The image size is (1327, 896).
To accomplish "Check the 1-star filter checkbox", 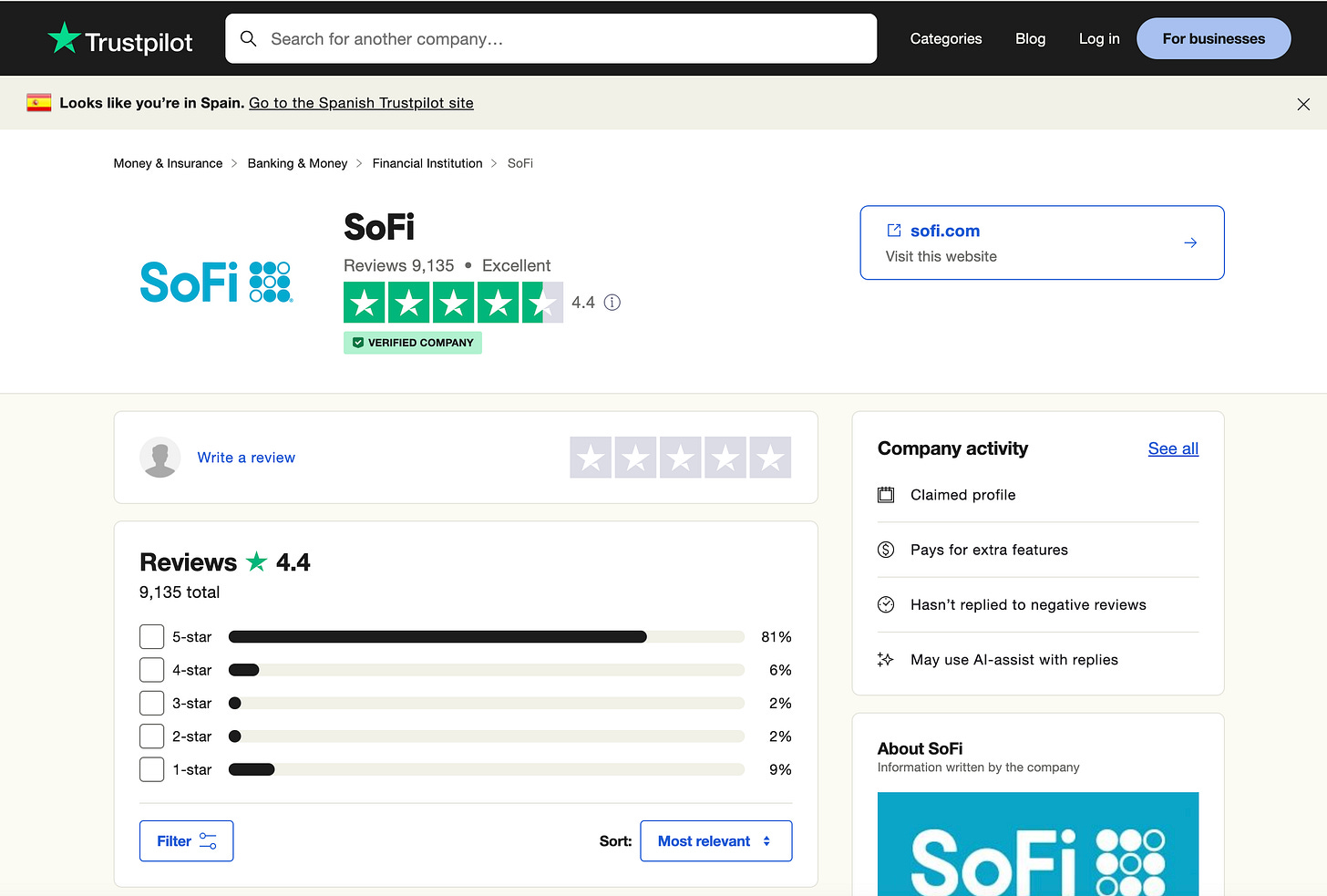I will (152, 769).
